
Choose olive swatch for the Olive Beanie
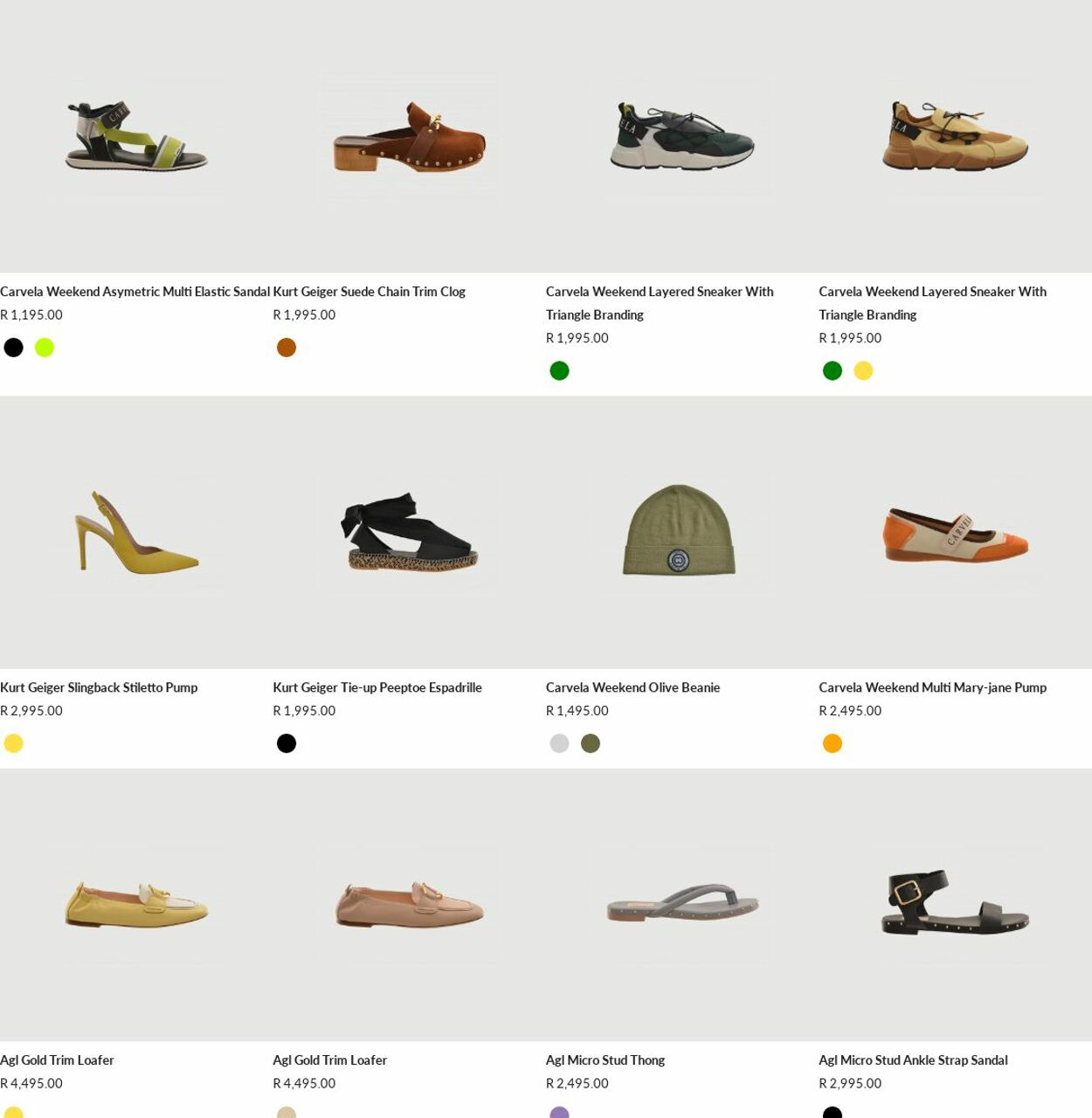coord(591,743)
